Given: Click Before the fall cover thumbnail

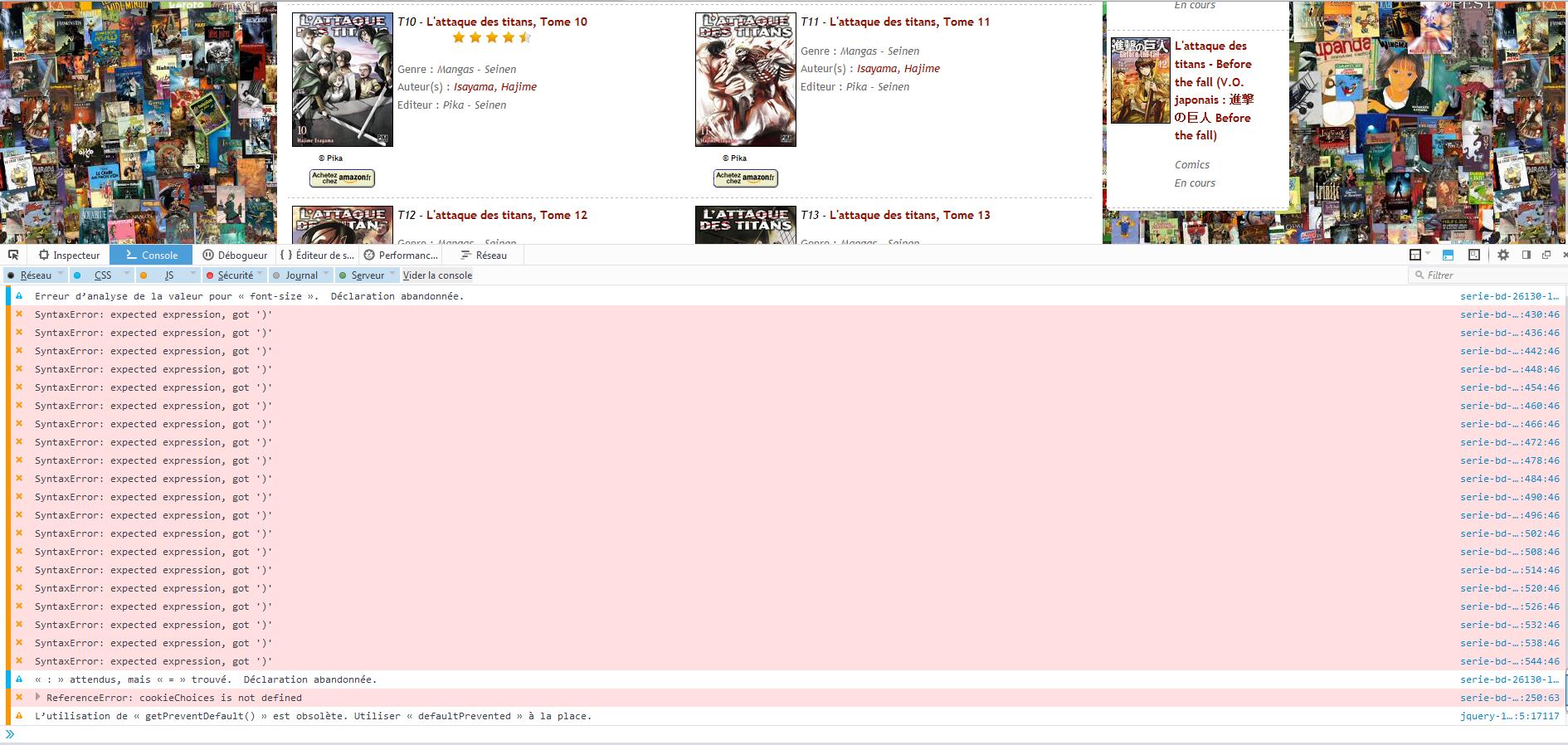Looking at the screenshot, I should point(1141,80).
